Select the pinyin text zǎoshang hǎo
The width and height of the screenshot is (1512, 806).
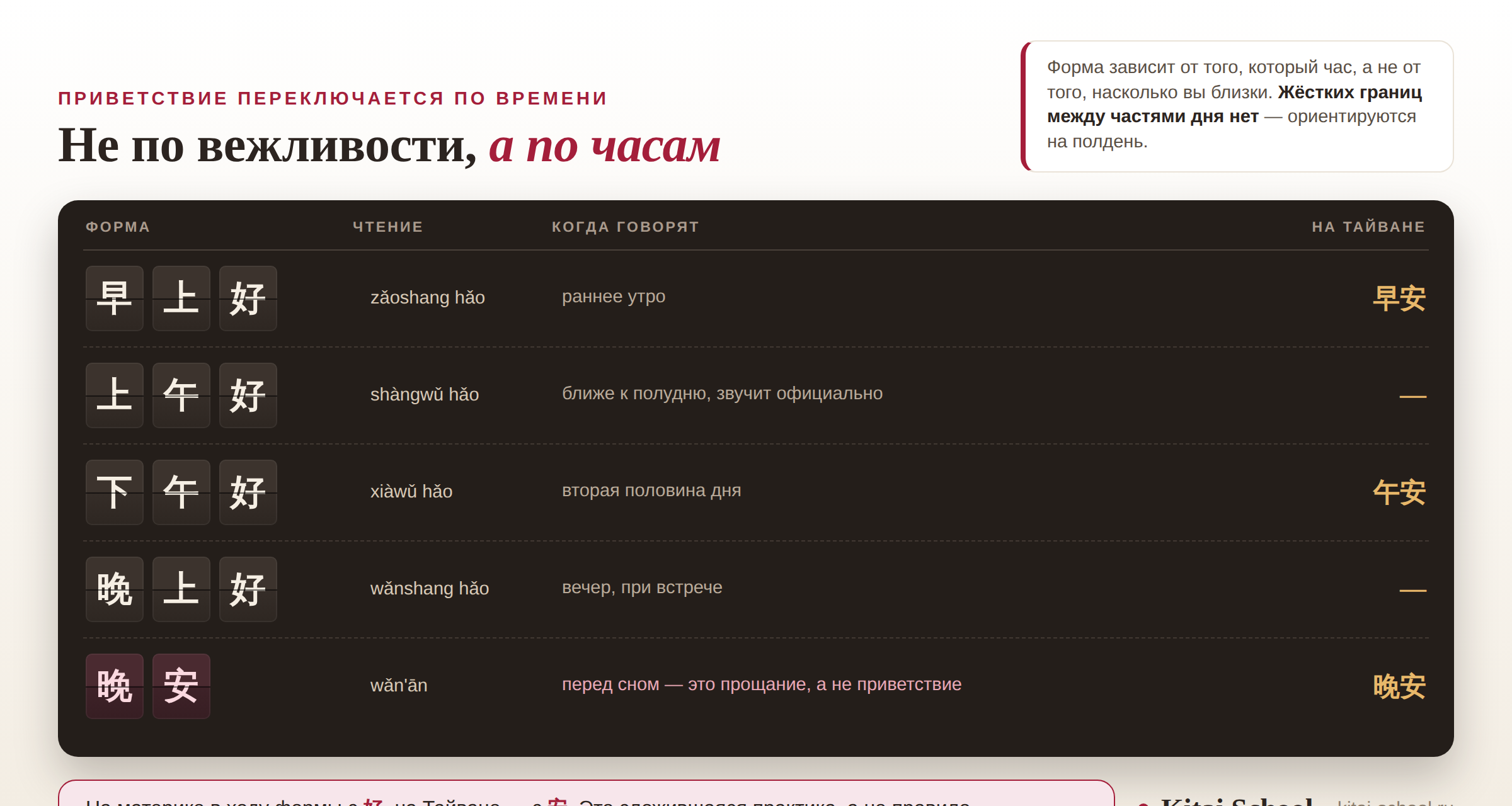click(x=428, y=297)
